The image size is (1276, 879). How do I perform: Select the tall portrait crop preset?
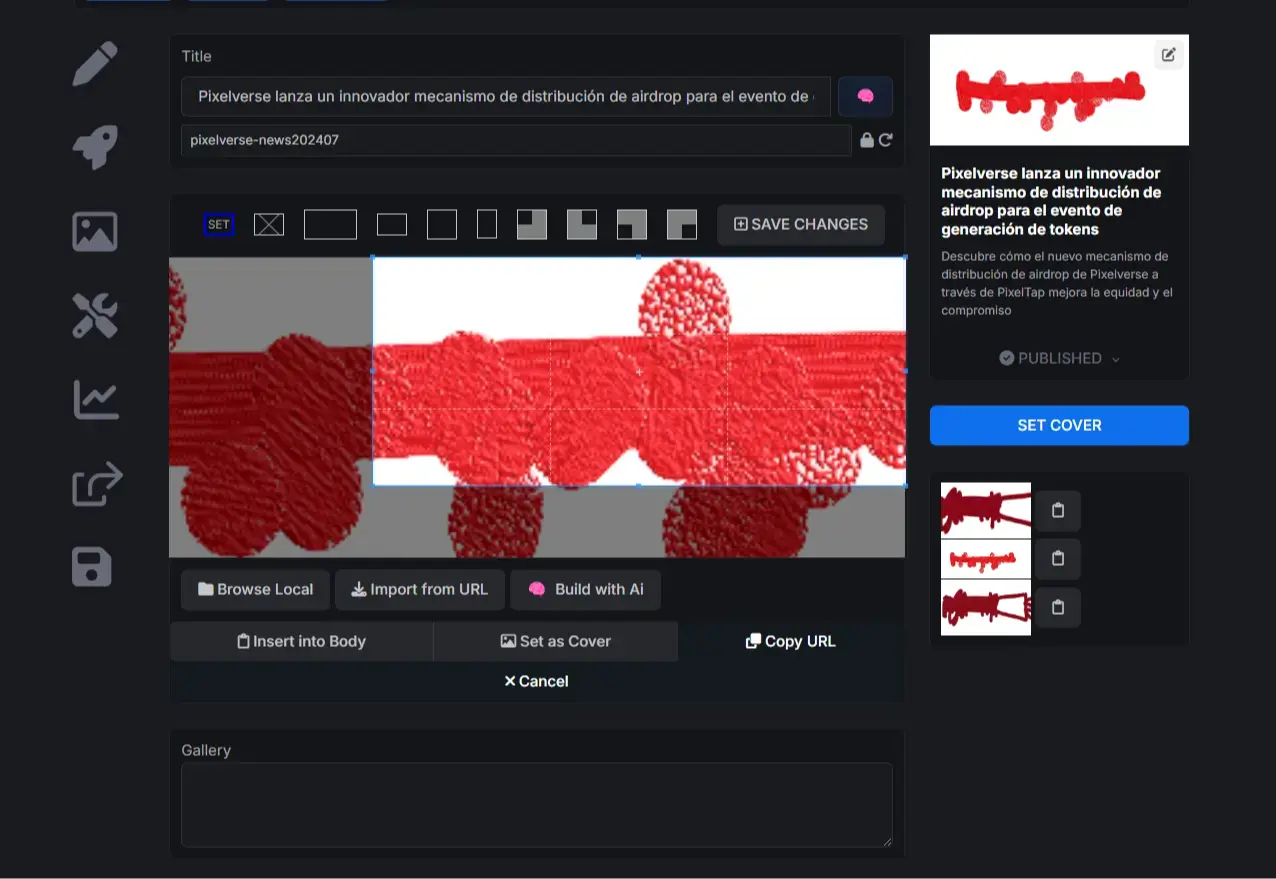pyautogui.click(x=487, y=224)
